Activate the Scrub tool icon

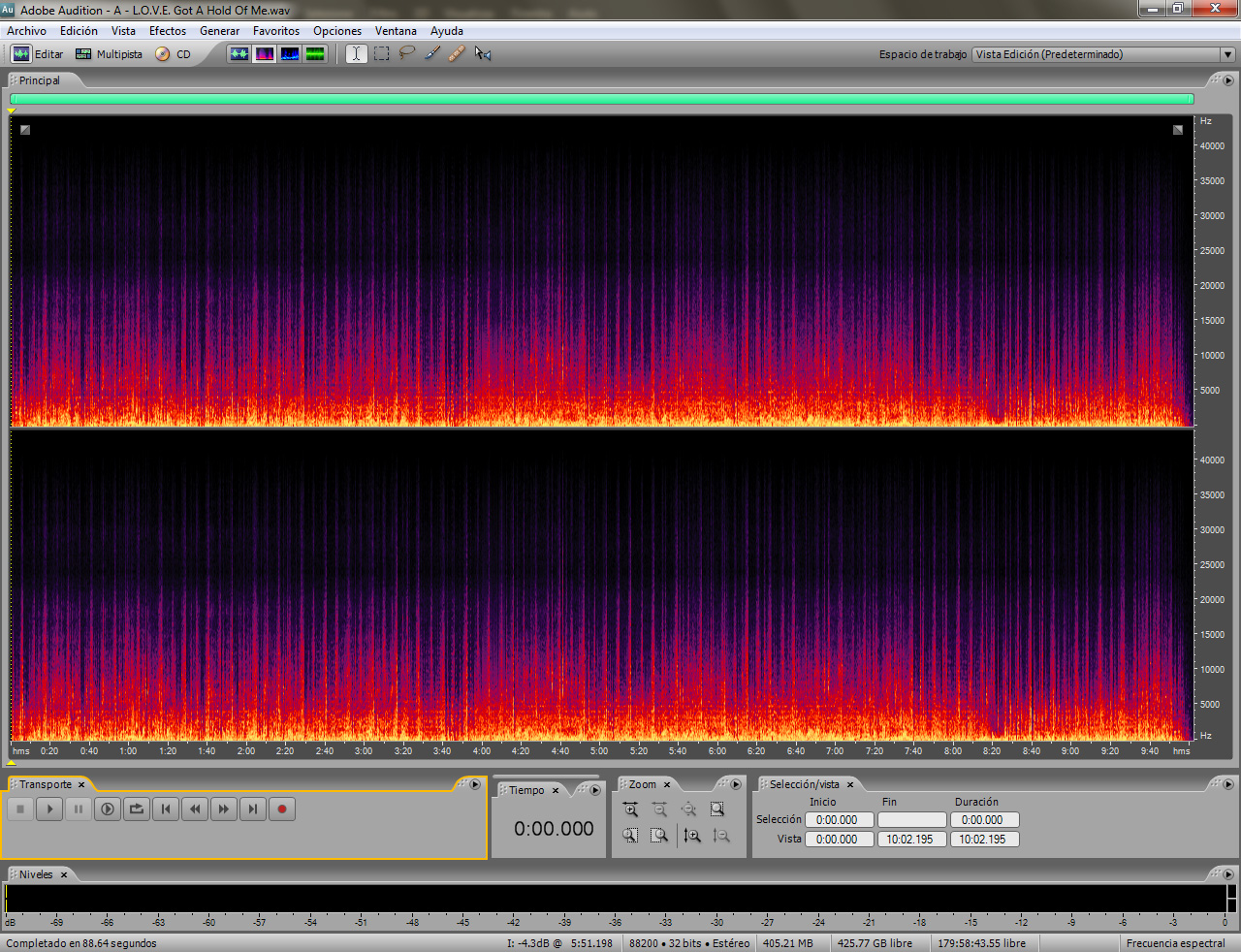tap(483, 54)
